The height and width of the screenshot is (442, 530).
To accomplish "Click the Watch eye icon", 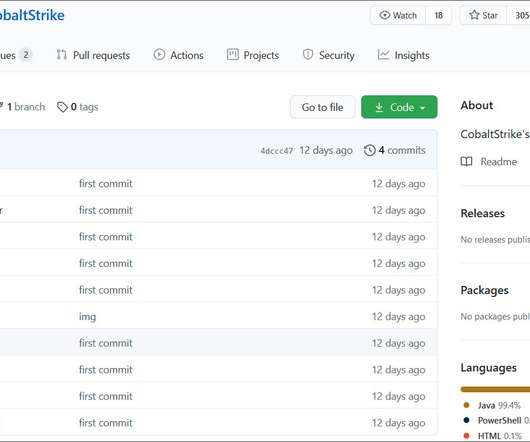I will (x=384, y=15).
